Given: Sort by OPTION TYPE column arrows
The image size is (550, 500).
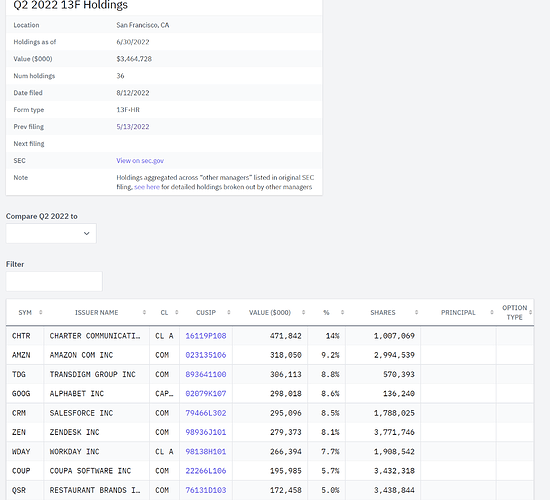Looking at the screenshot, I should pos(530,313).
